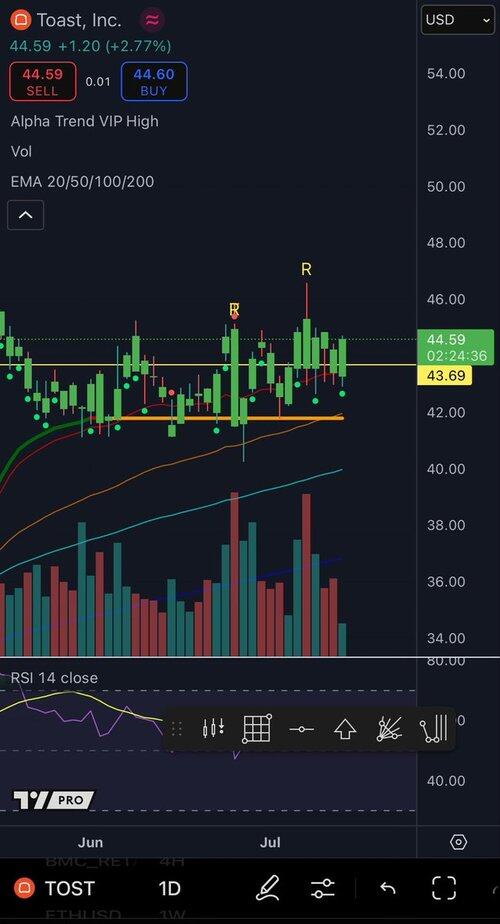Tap the undo arrow icon
Screen dimensions: 500x924
pyautogui.click(x=387, y=888)
